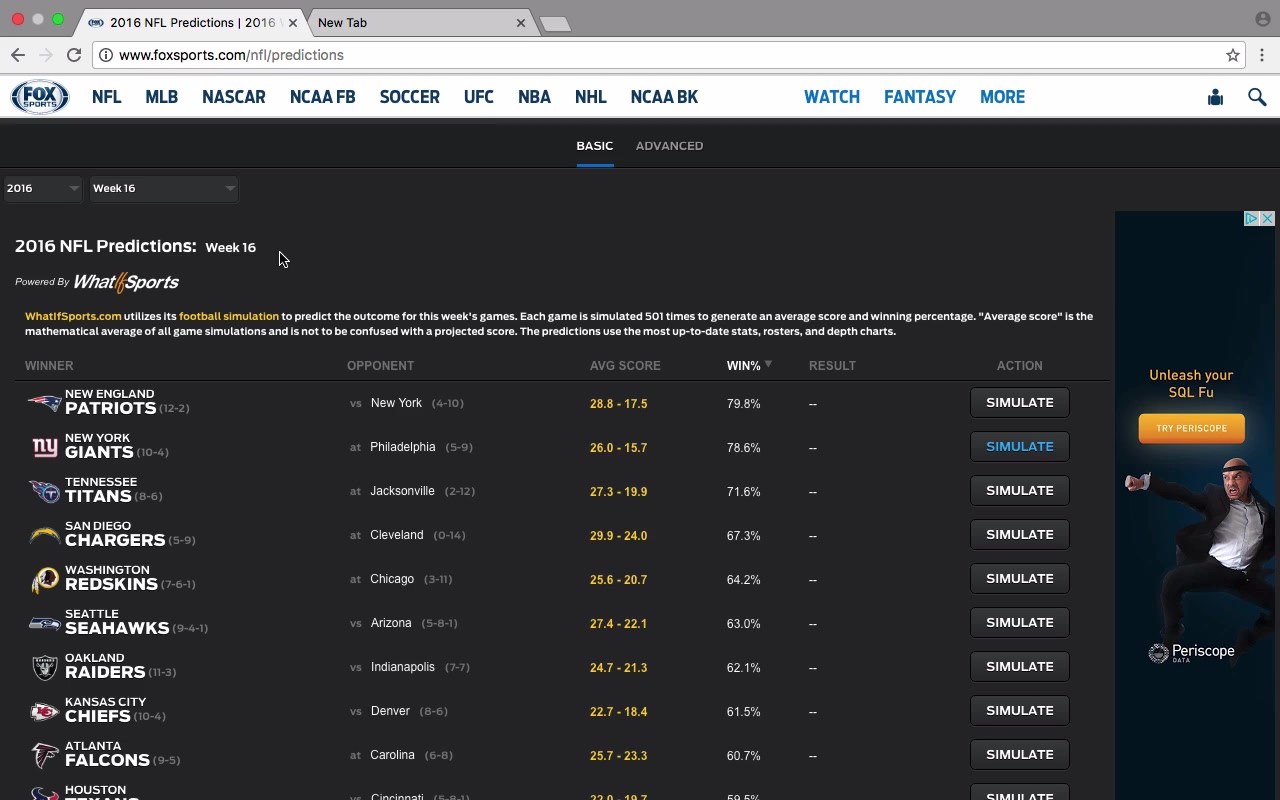Open the MLB section in the navigation
Viewport: 1280px width, 800px height.
coord(161,97)
